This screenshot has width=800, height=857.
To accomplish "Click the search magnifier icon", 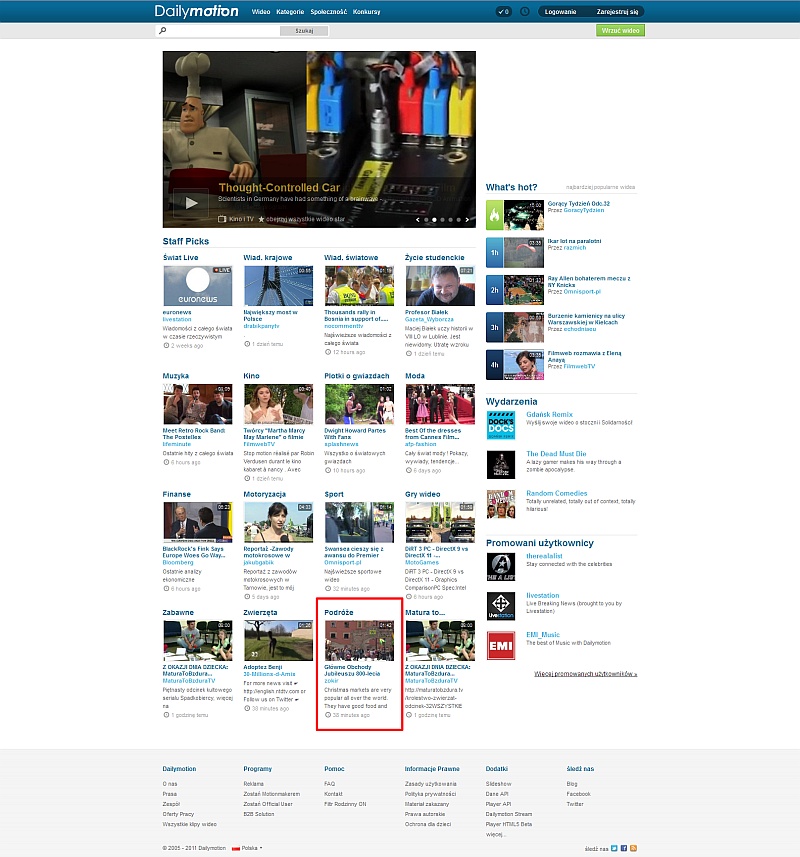I will tap(162, 31).
